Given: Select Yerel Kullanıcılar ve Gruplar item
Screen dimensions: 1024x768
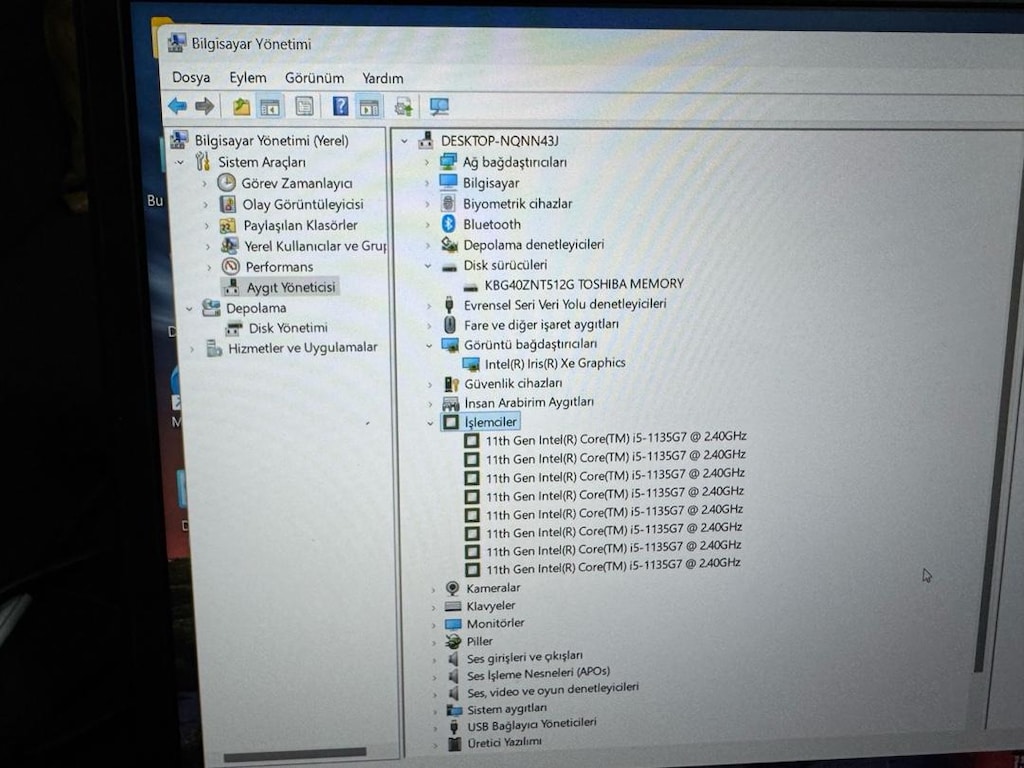Looking at the screenshot, I should pyautogui.click(x=315, y=246).
